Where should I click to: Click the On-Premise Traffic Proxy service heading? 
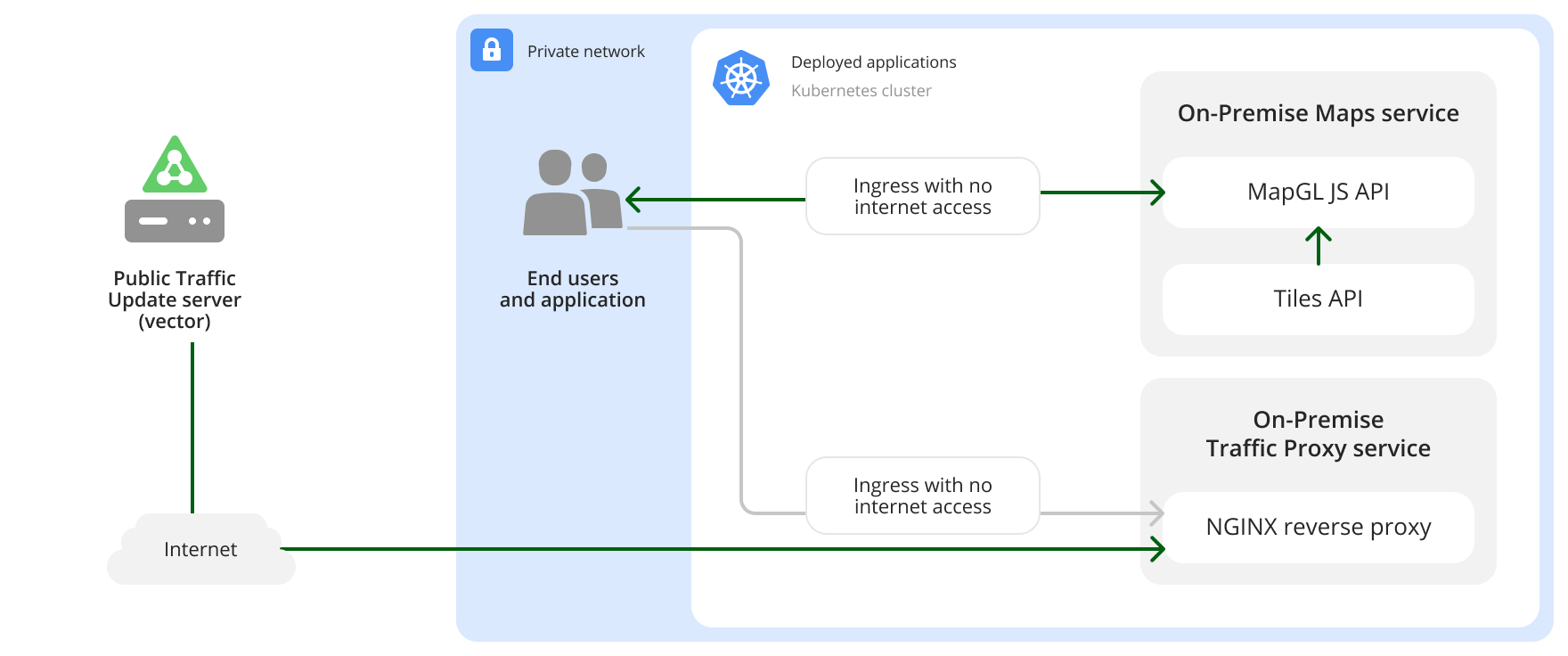(x=1319, y=434)
